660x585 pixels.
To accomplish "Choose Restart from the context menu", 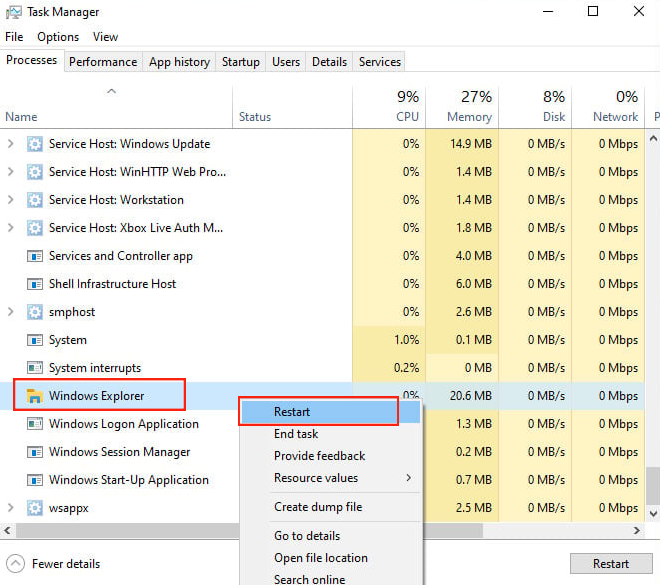I will coord(292,411).
